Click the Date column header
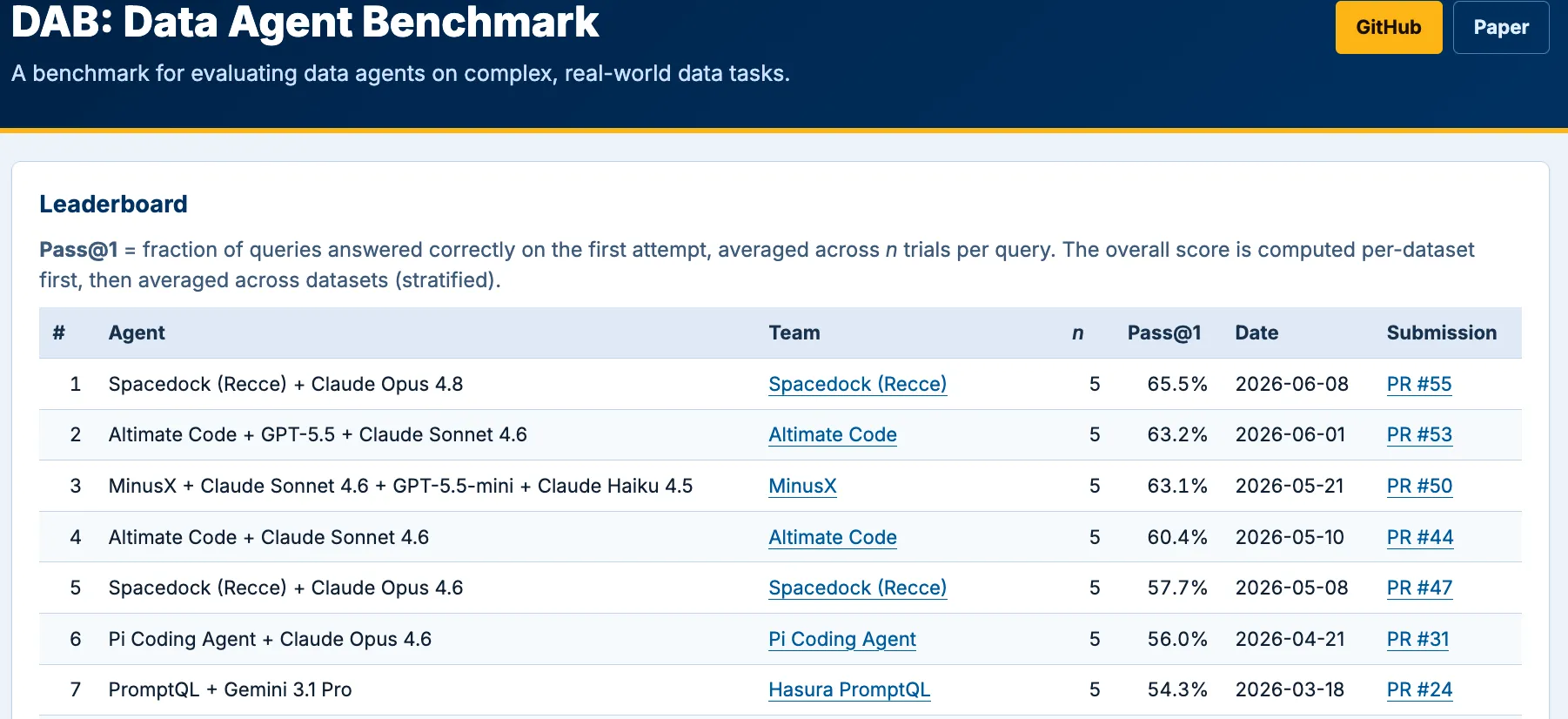Screen dimensions: 1568x719 pyautogui.click(x=1256, y=333)
